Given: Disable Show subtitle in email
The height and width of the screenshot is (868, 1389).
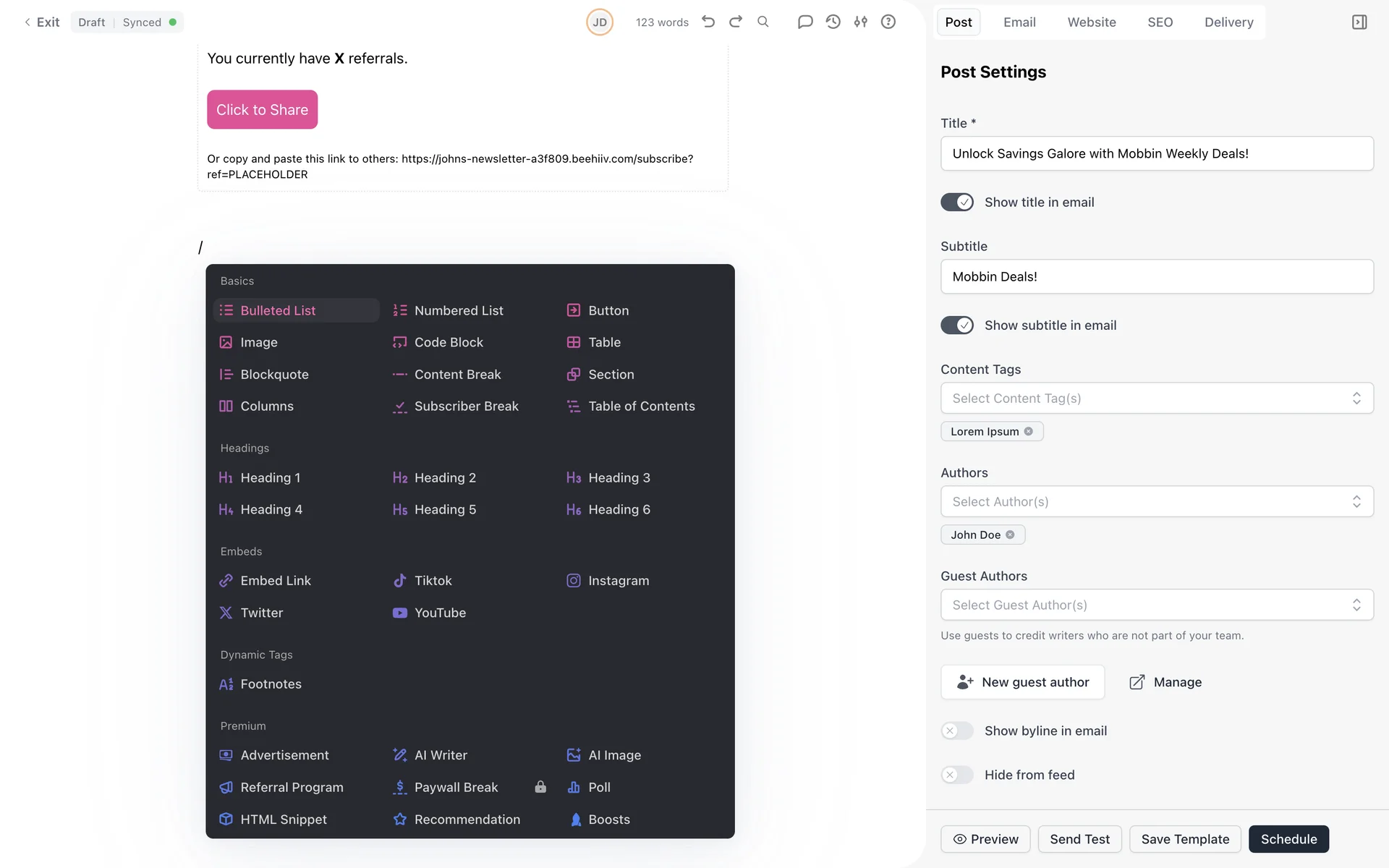Looking at the screenshot, I should 957,325.
